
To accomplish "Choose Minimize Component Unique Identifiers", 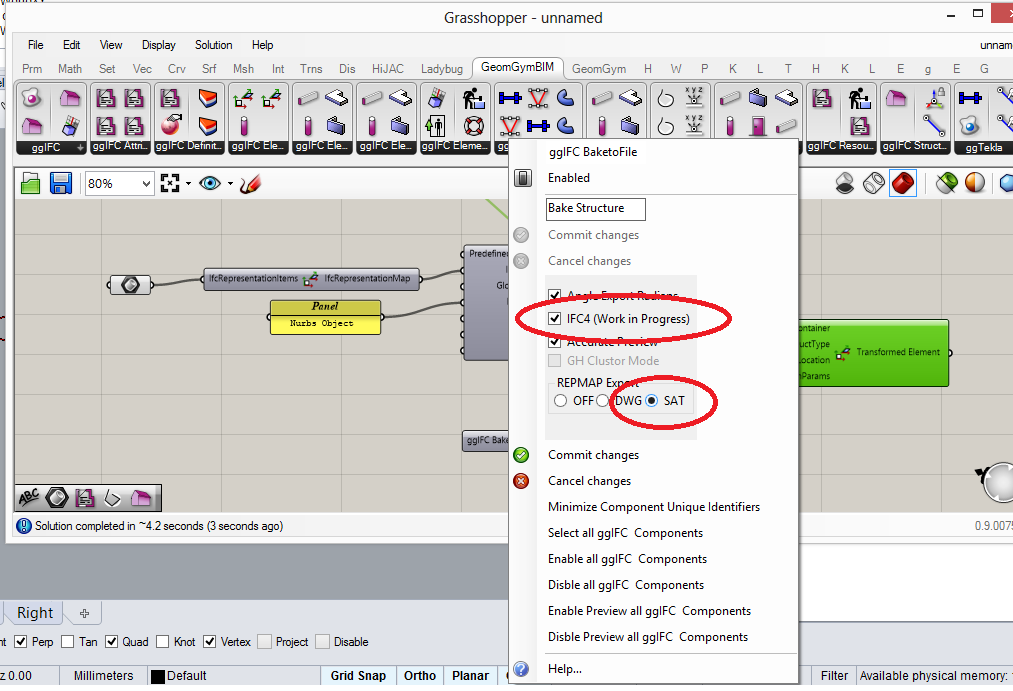I will tap(654, 507).
